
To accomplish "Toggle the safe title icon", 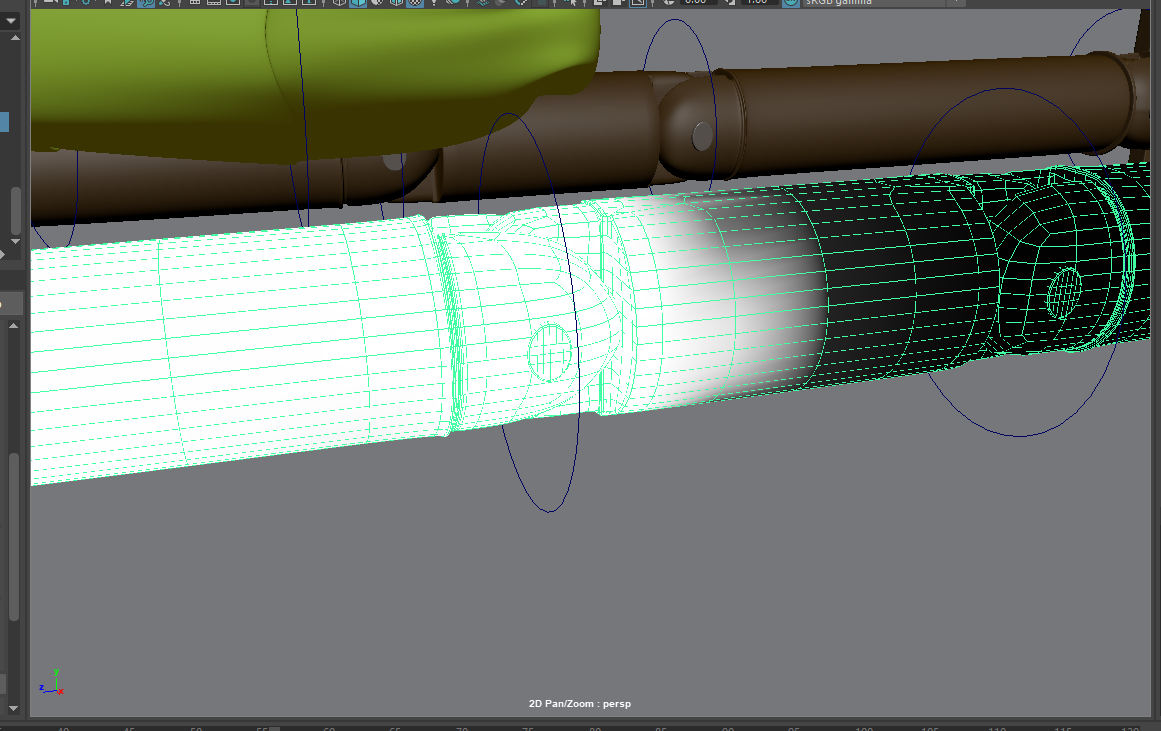I will tap(310, 2).
